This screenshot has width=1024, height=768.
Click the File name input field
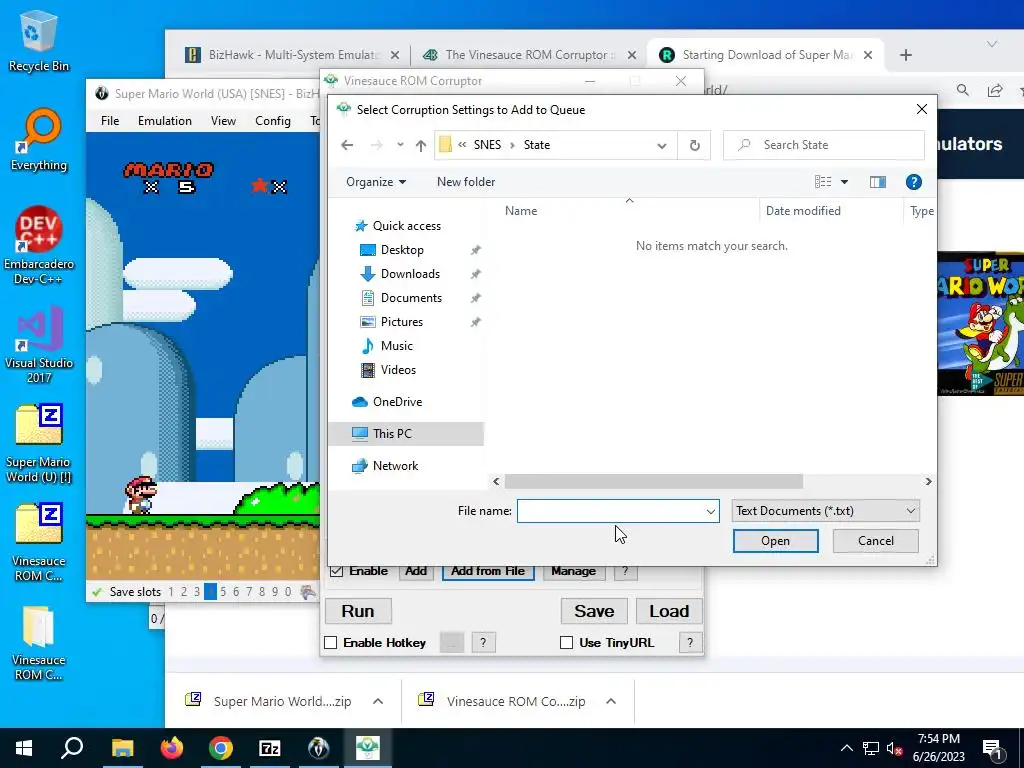pyautogui.click(x=611, y=511)
